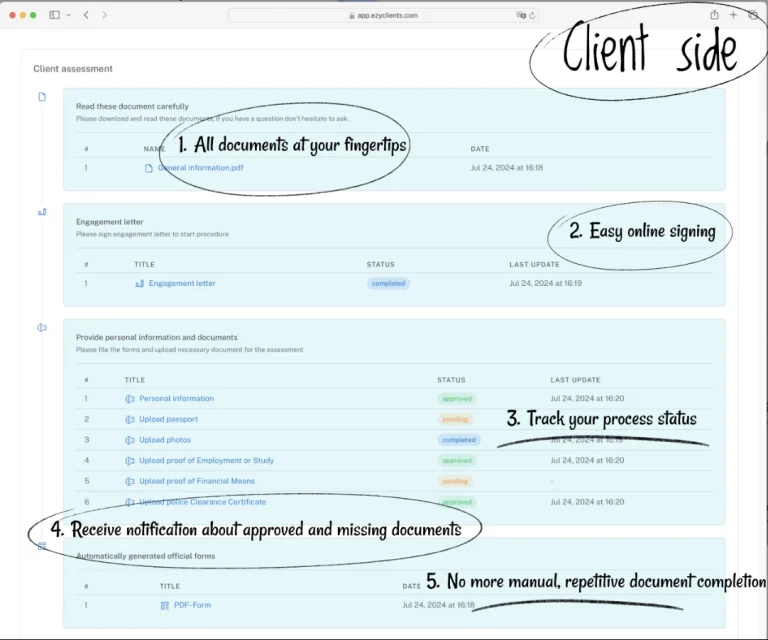Viewport: 768px width, 640px height.
Task: Open a new tab with plus icon
Action: (x=733, y=15)
